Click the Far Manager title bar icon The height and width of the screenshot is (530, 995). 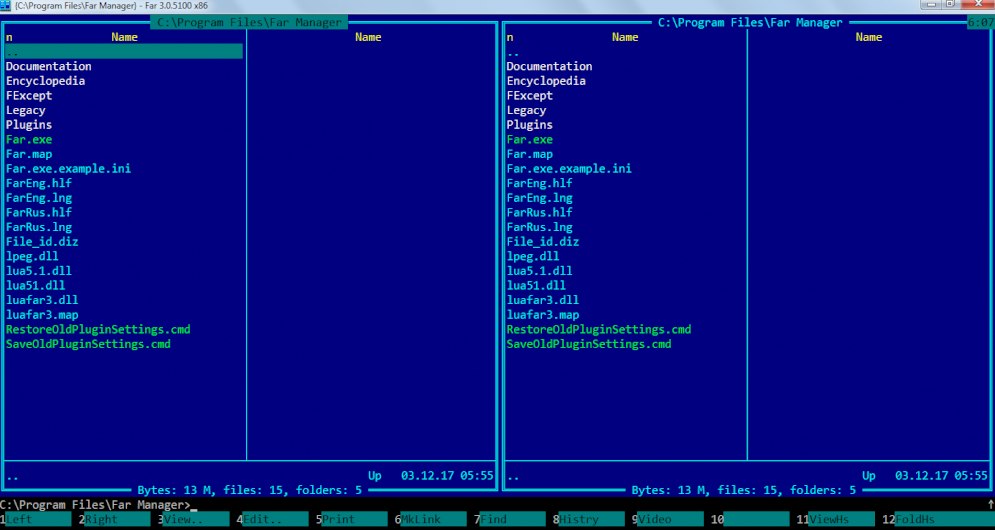click(6, 5)
